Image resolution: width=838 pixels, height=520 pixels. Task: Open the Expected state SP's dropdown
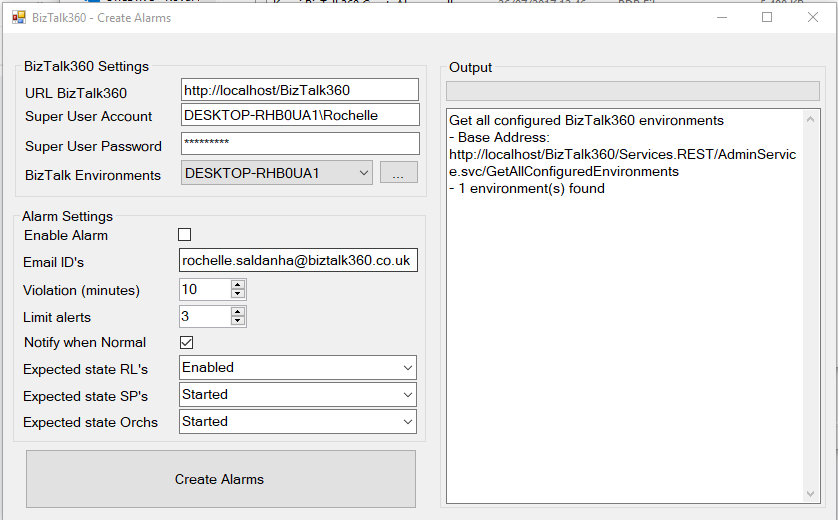(298, 395)
